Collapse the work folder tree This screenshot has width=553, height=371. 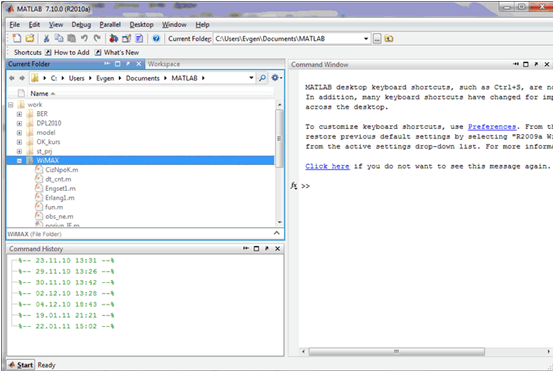(11, 105)
